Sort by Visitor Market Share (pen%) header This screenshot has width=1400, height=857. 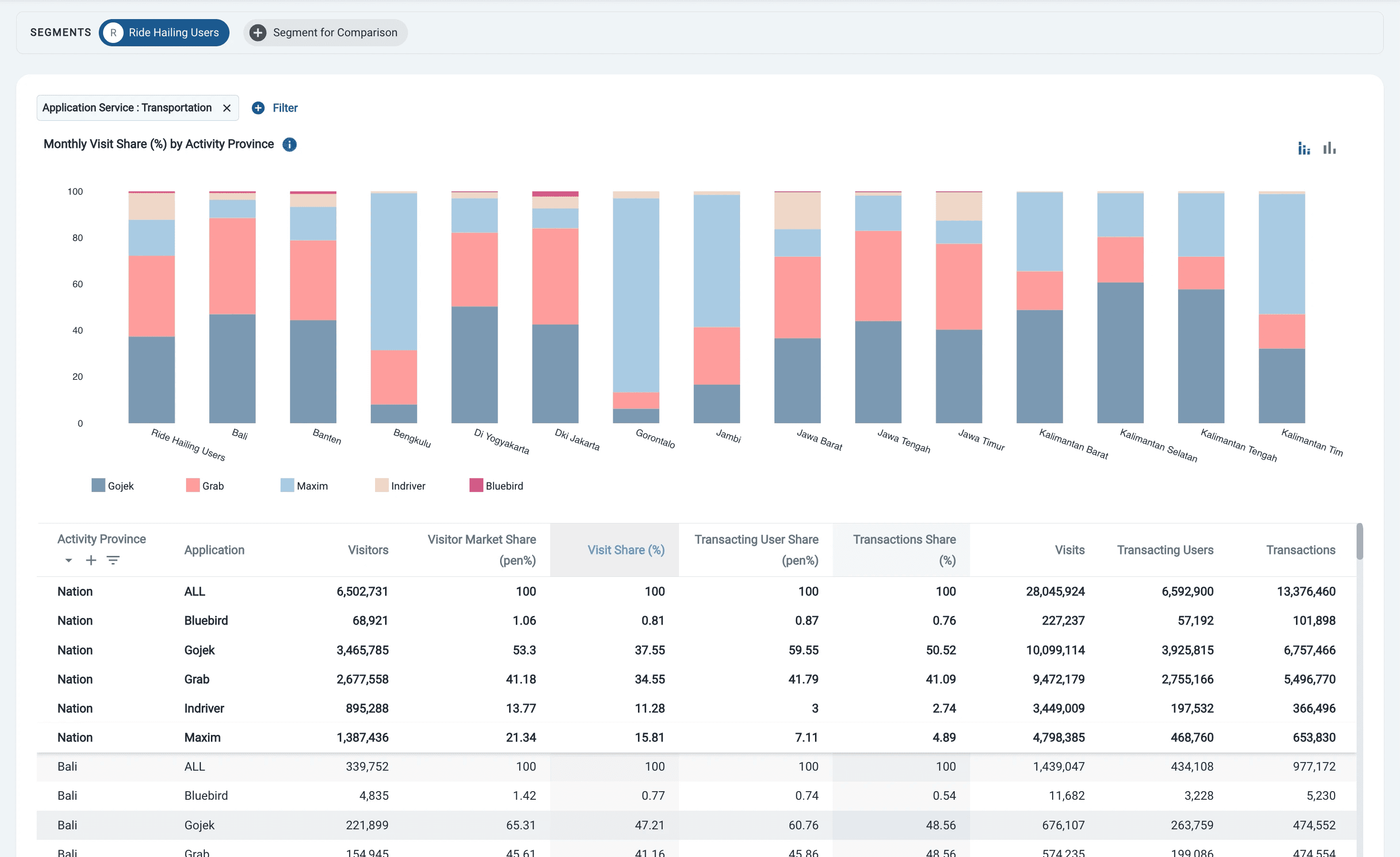click(x=481, y=550)
